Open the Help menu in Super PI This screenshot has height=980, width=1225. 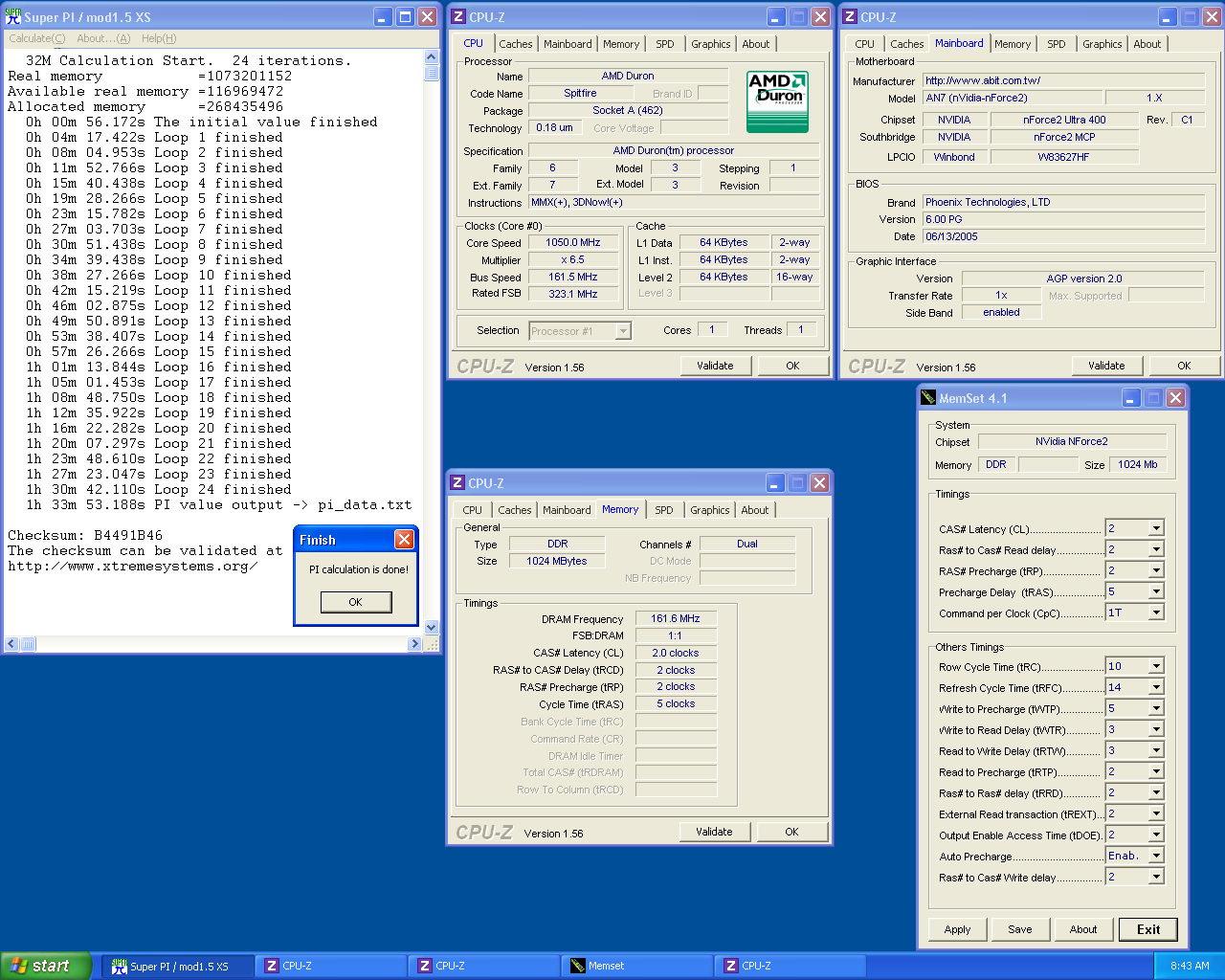159,38
